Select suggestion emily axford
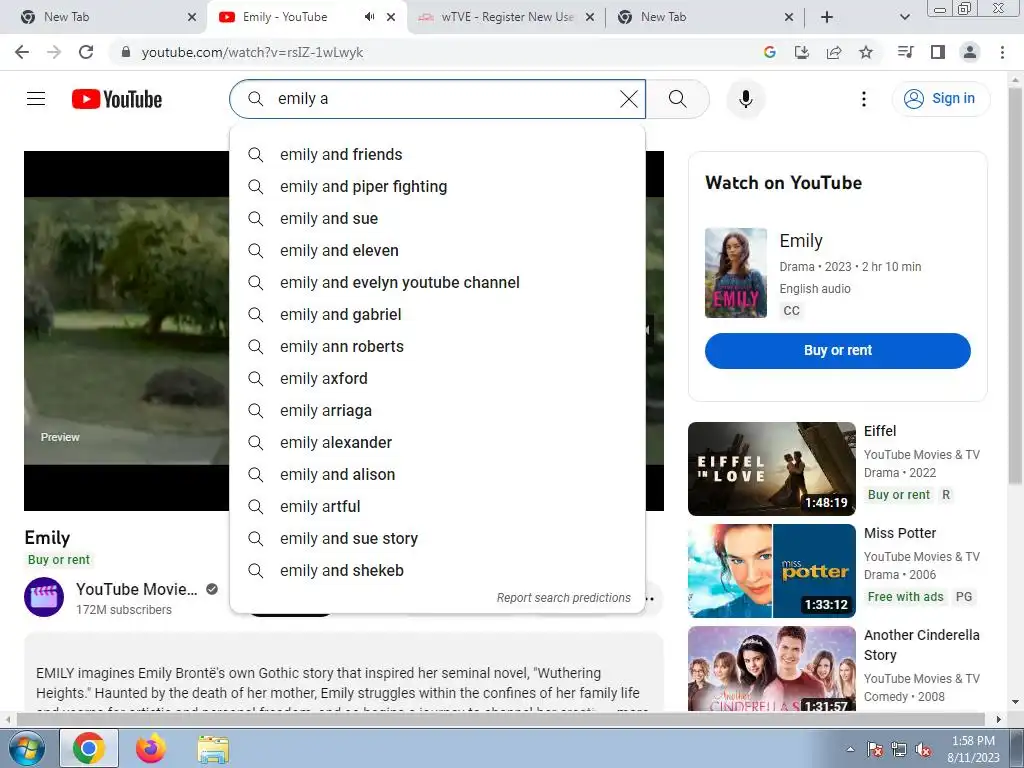 (438, 378)
